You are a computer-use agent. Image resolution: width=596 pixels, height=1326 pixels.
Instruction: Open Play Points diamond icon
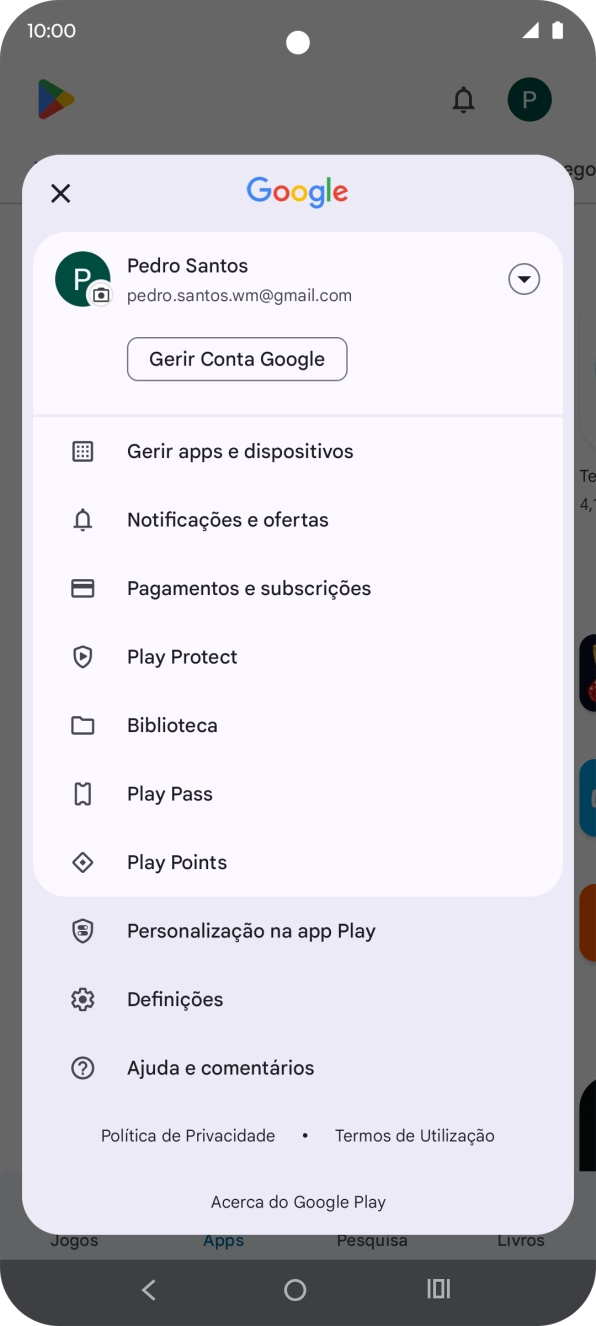[x=83, y=861]
